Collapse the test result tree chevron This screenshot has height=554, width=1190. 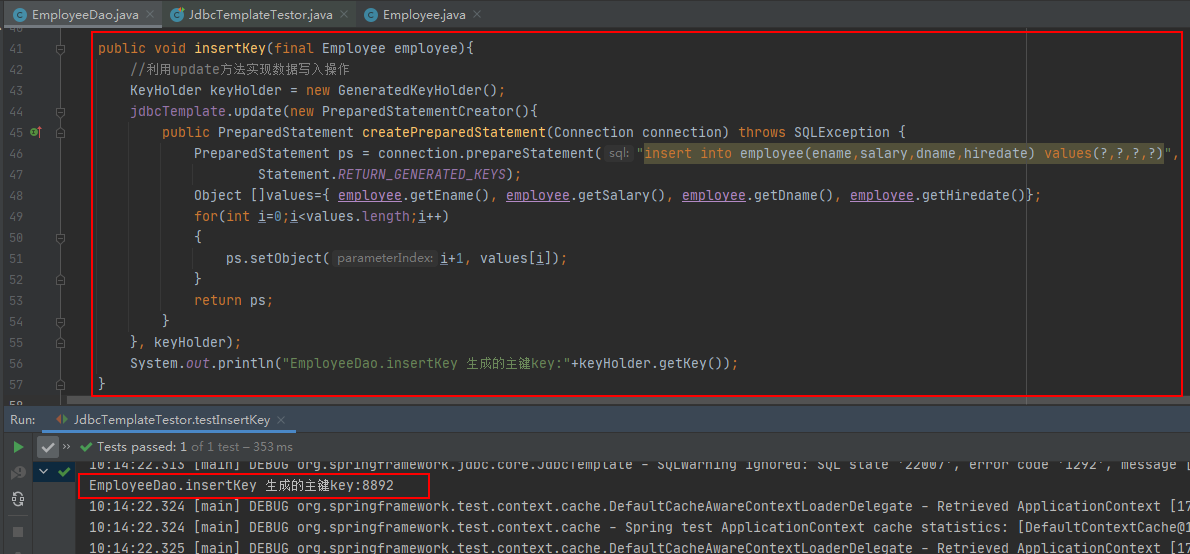45,471
